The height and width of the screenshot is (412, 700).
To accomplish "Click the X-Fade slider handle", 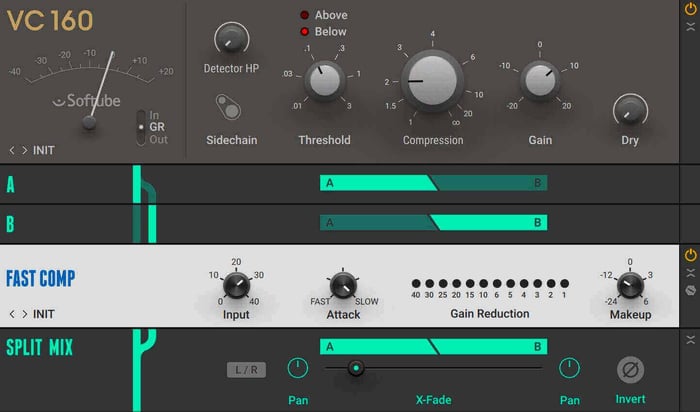I will tap(356, 368).
